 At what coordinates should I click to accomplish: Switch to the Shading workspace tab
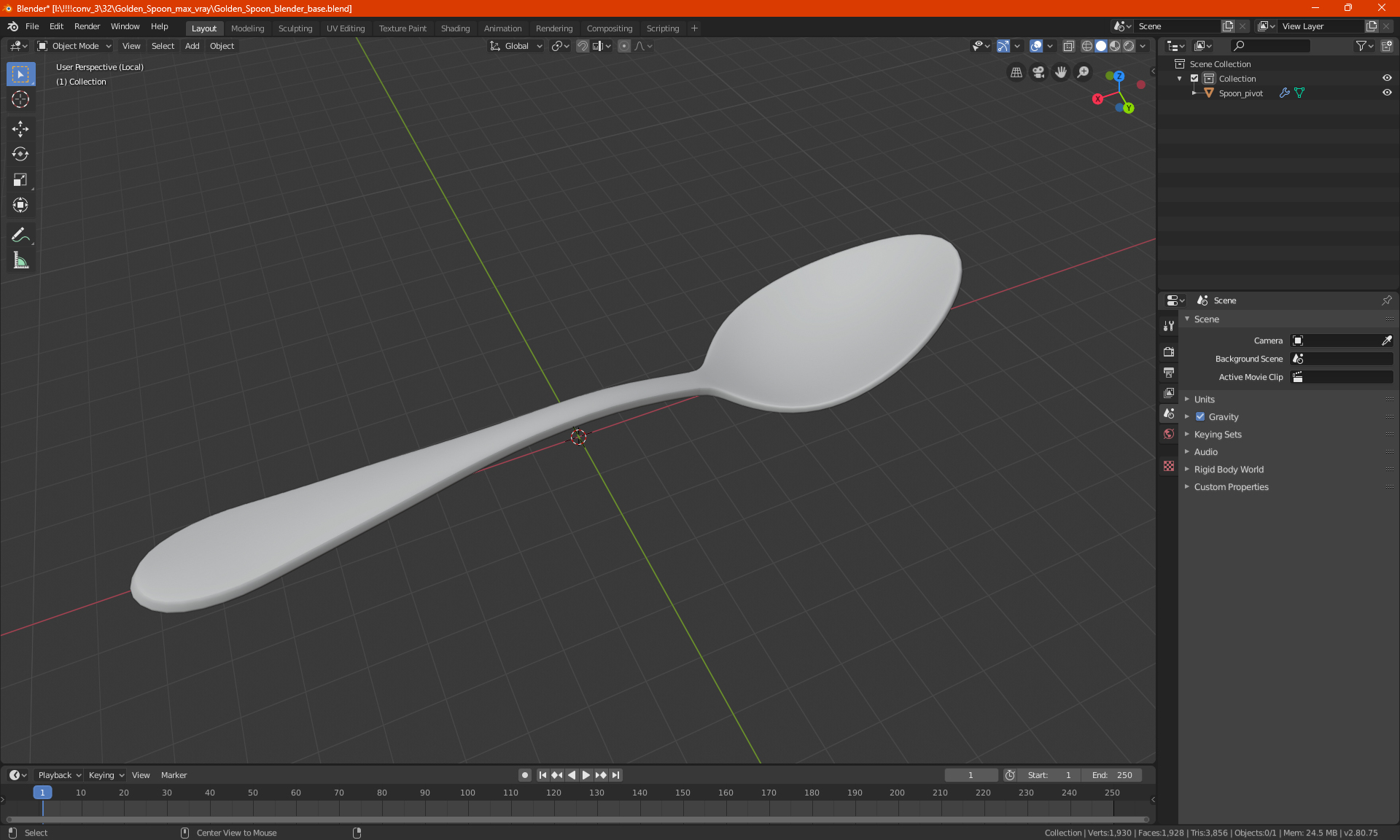point(455,28)
